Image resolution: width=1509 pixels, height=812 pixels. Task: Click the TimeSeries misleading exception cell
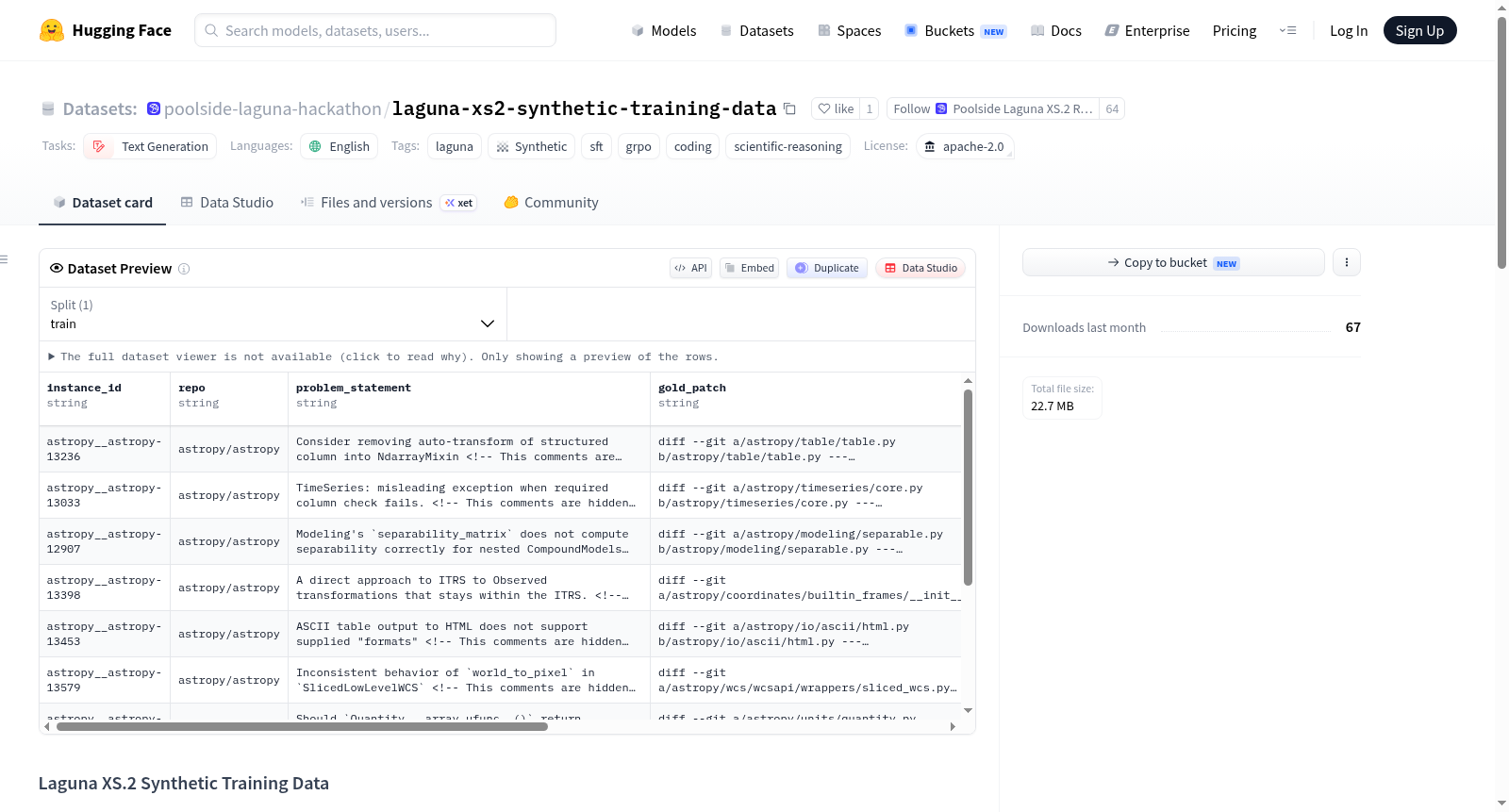(x=469, y=495)
